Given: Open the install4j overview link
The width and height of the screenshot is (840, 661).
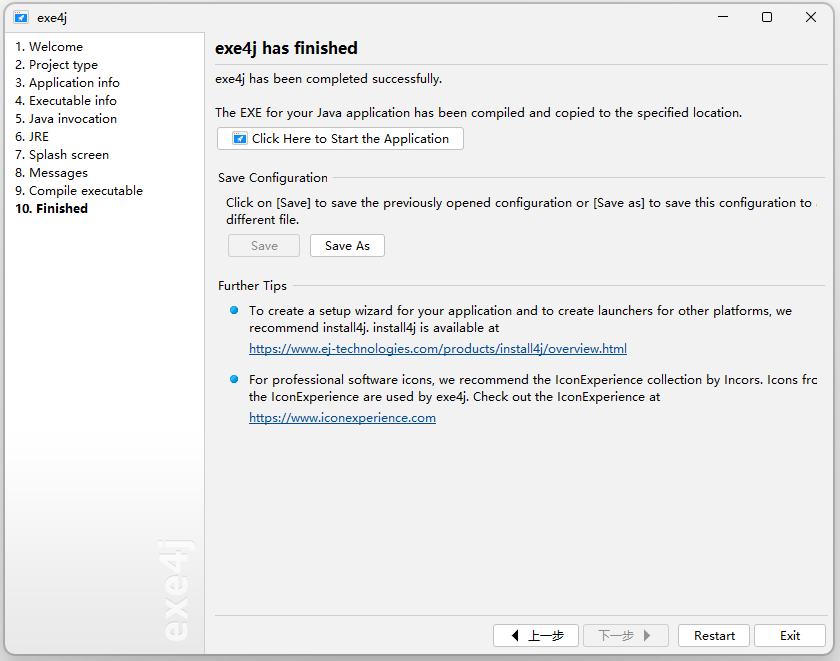Looking at the screenshot, I should [x=438, y=349].
